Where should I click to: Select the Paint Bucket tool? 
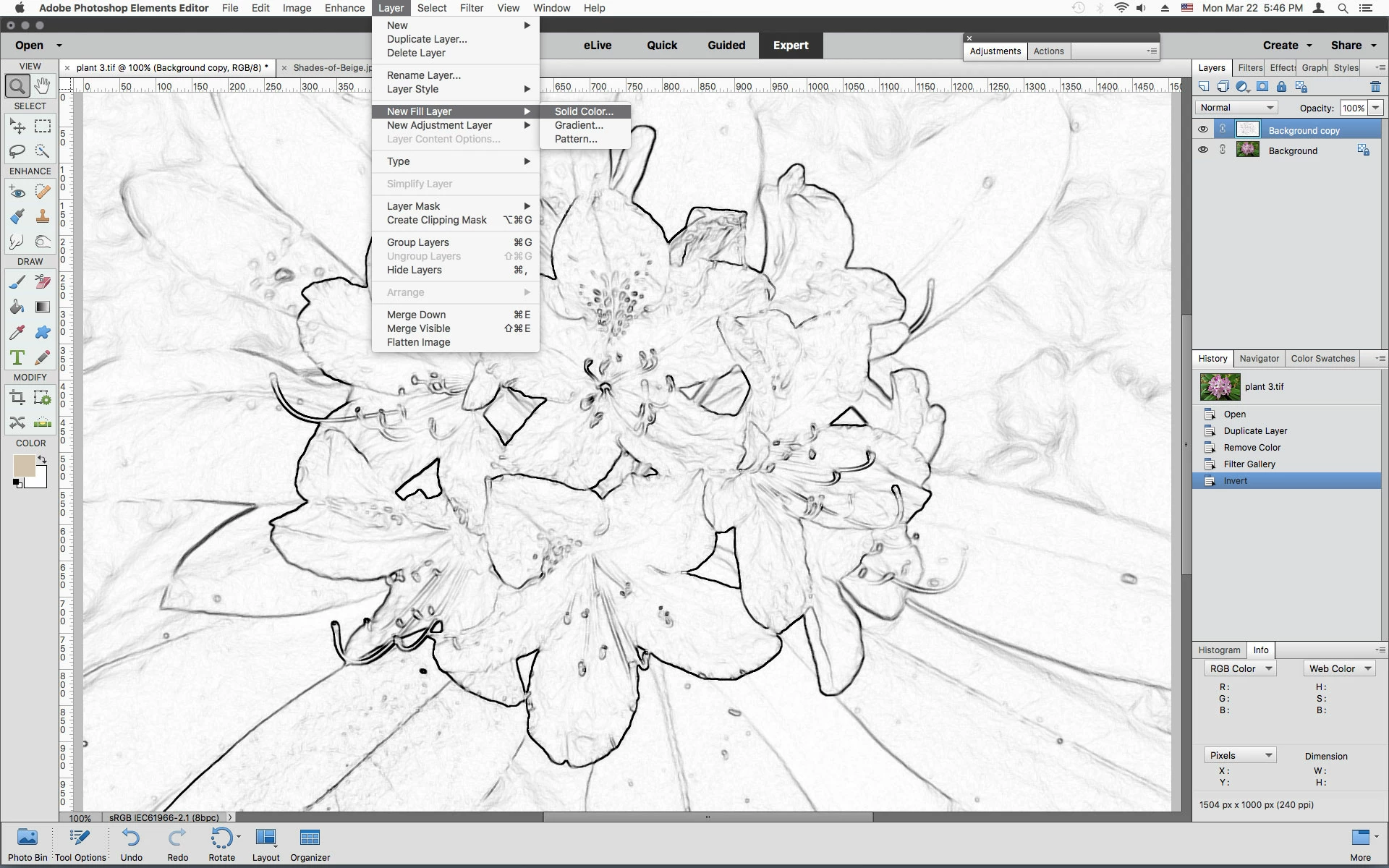pos(17,307)
